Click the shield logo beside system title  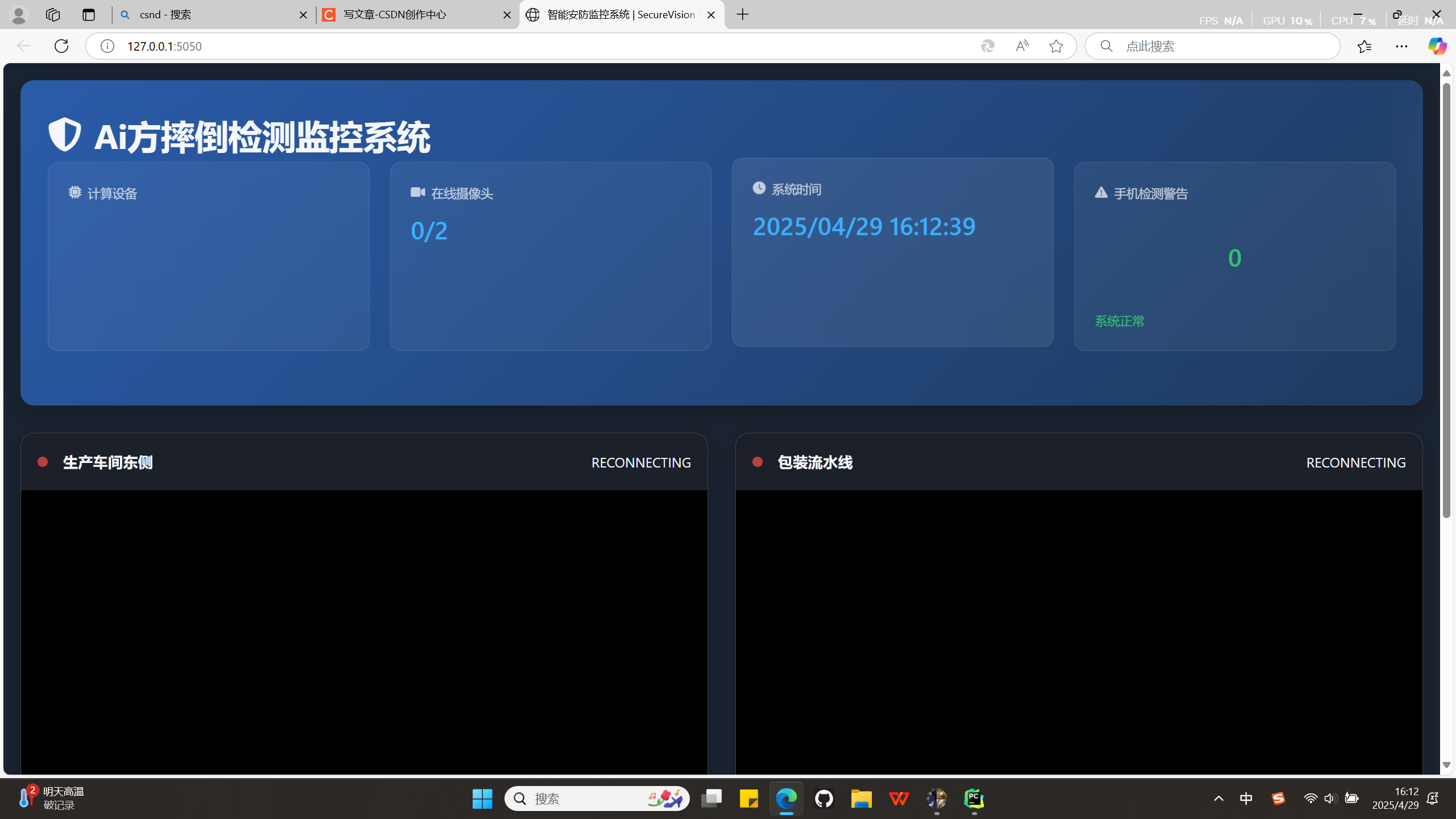coord(64,134)
